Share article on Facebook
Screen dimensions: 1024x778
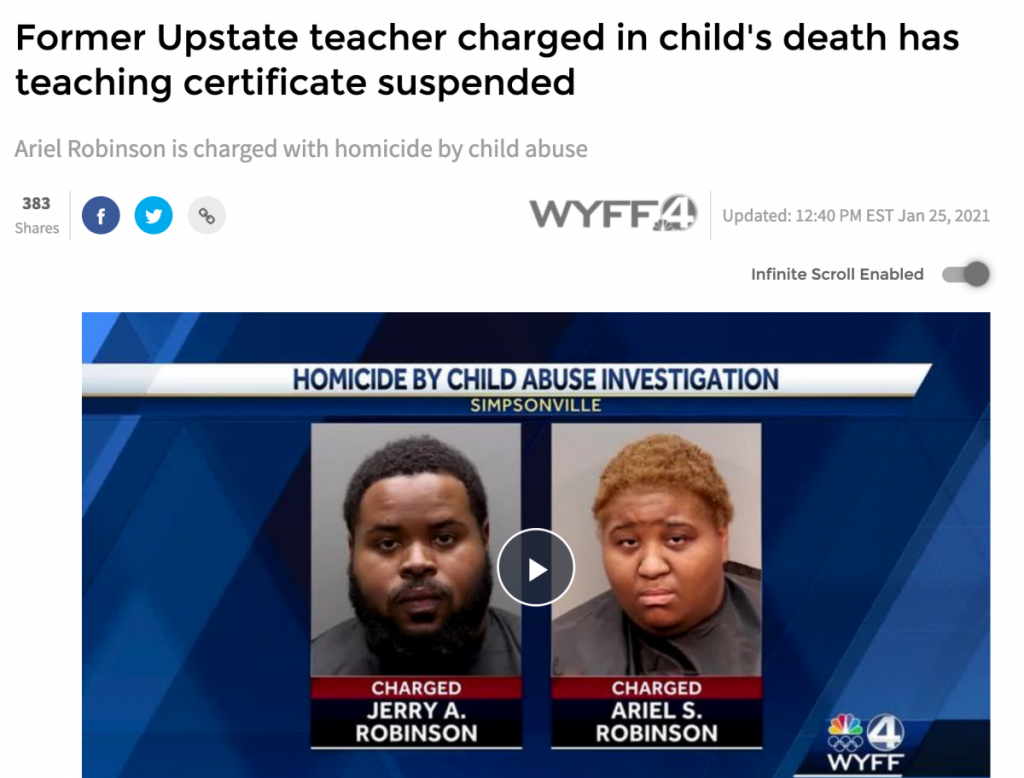[101, 216]
